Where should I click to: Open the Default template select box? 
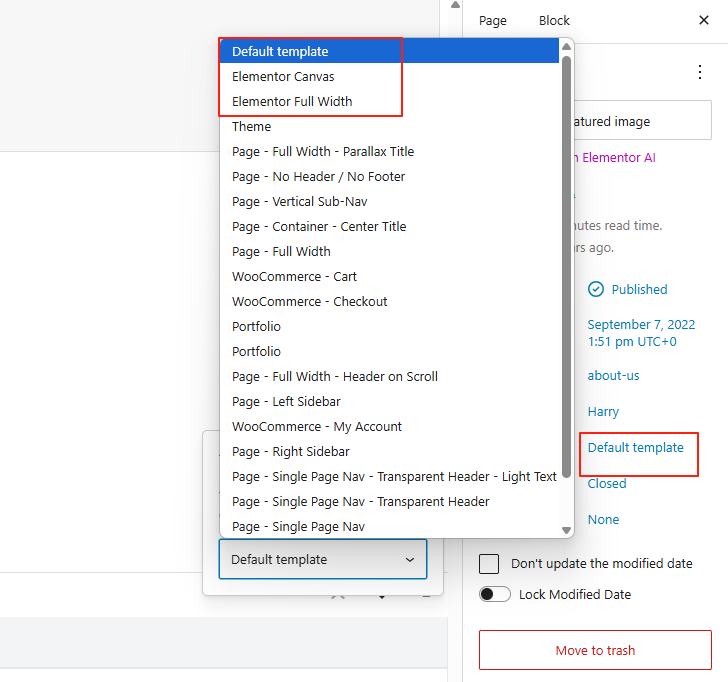pos(322,560)
